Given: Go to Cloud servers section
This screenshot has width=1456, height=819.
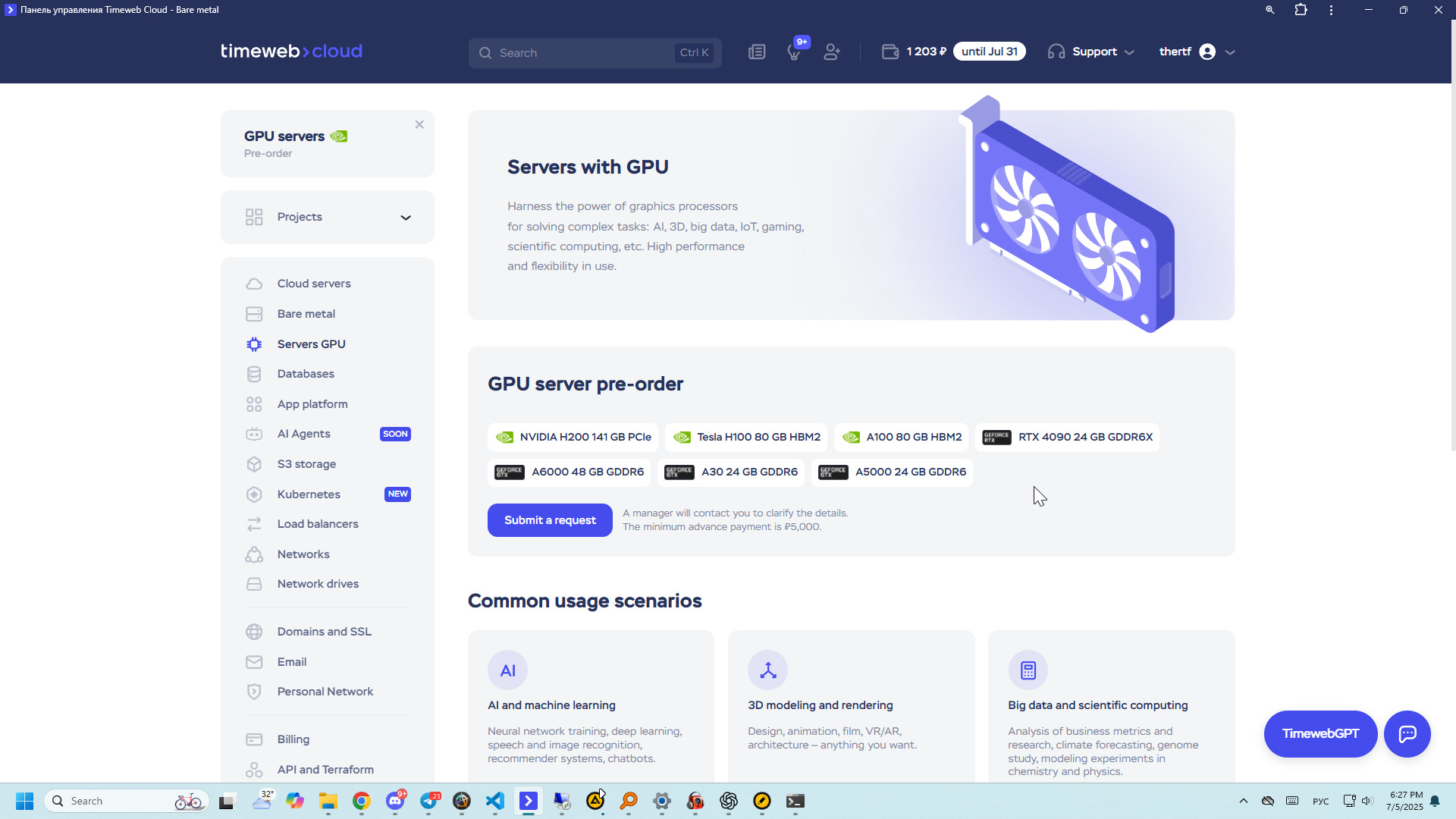Looking at the screenshot, I should 313,284.
